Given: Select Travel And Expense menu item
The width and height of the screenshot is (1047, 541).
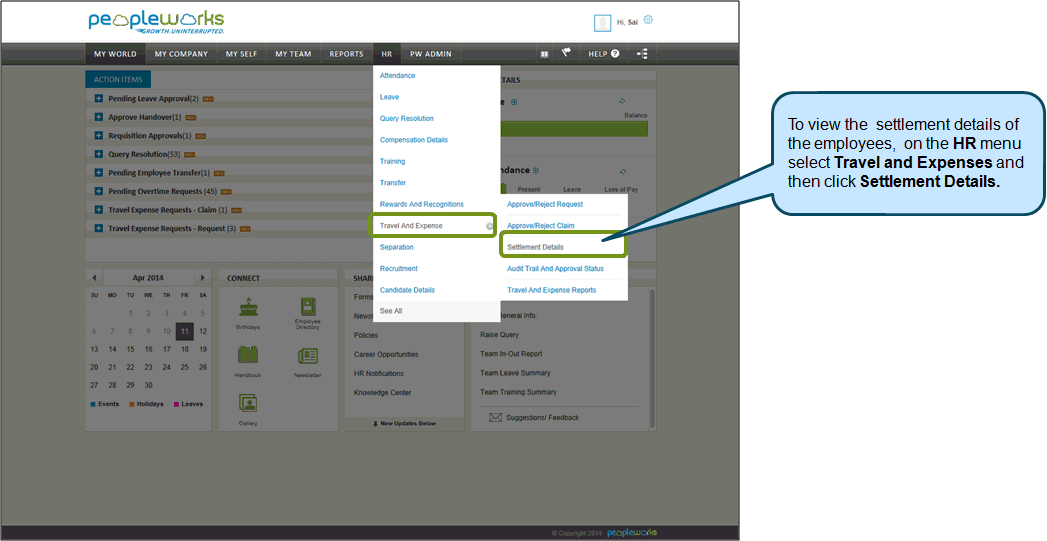Looking at the screenshot, I should (x=433, y=226).
